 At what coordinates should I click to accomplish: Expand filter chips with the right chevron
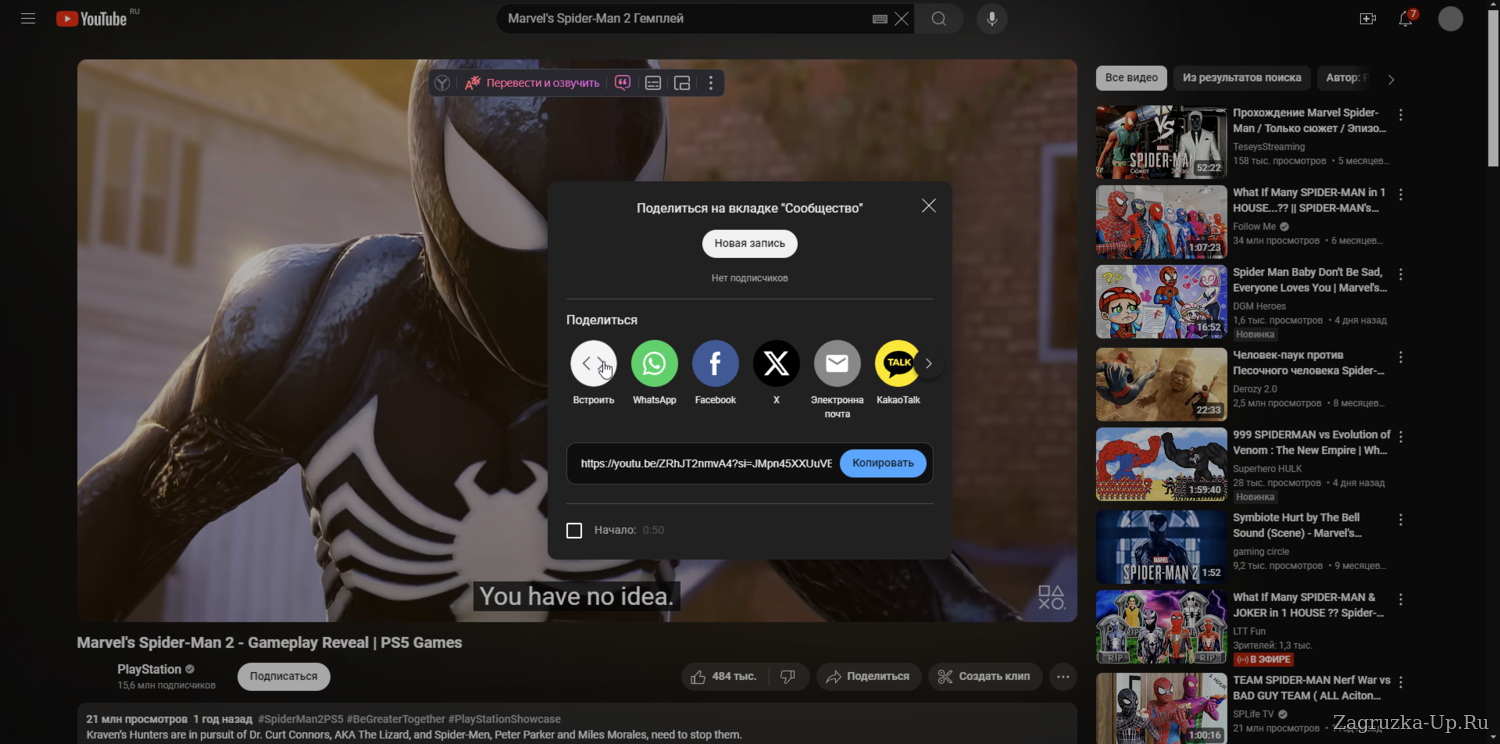tap(1390, 79)
